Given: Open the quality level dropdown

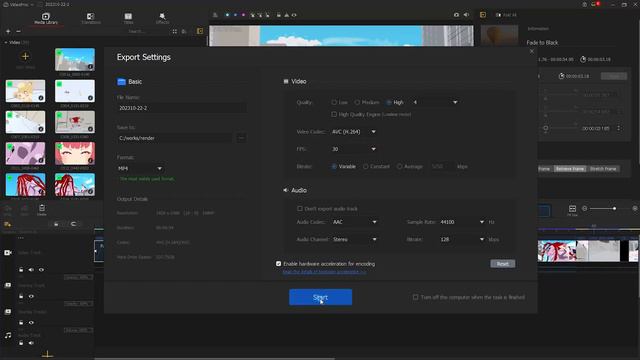Looking at the screenshot, I should coord(435,102).
